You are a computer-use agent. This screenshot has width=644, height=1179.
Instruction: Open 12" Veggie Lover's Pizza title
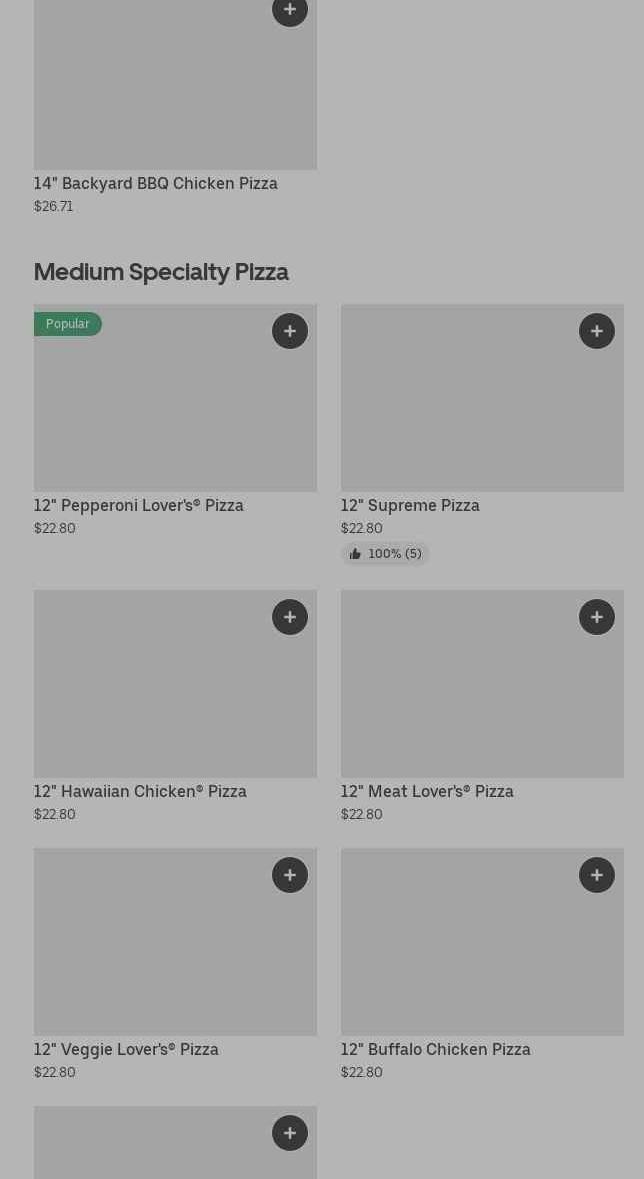(x=126, y=1049)
